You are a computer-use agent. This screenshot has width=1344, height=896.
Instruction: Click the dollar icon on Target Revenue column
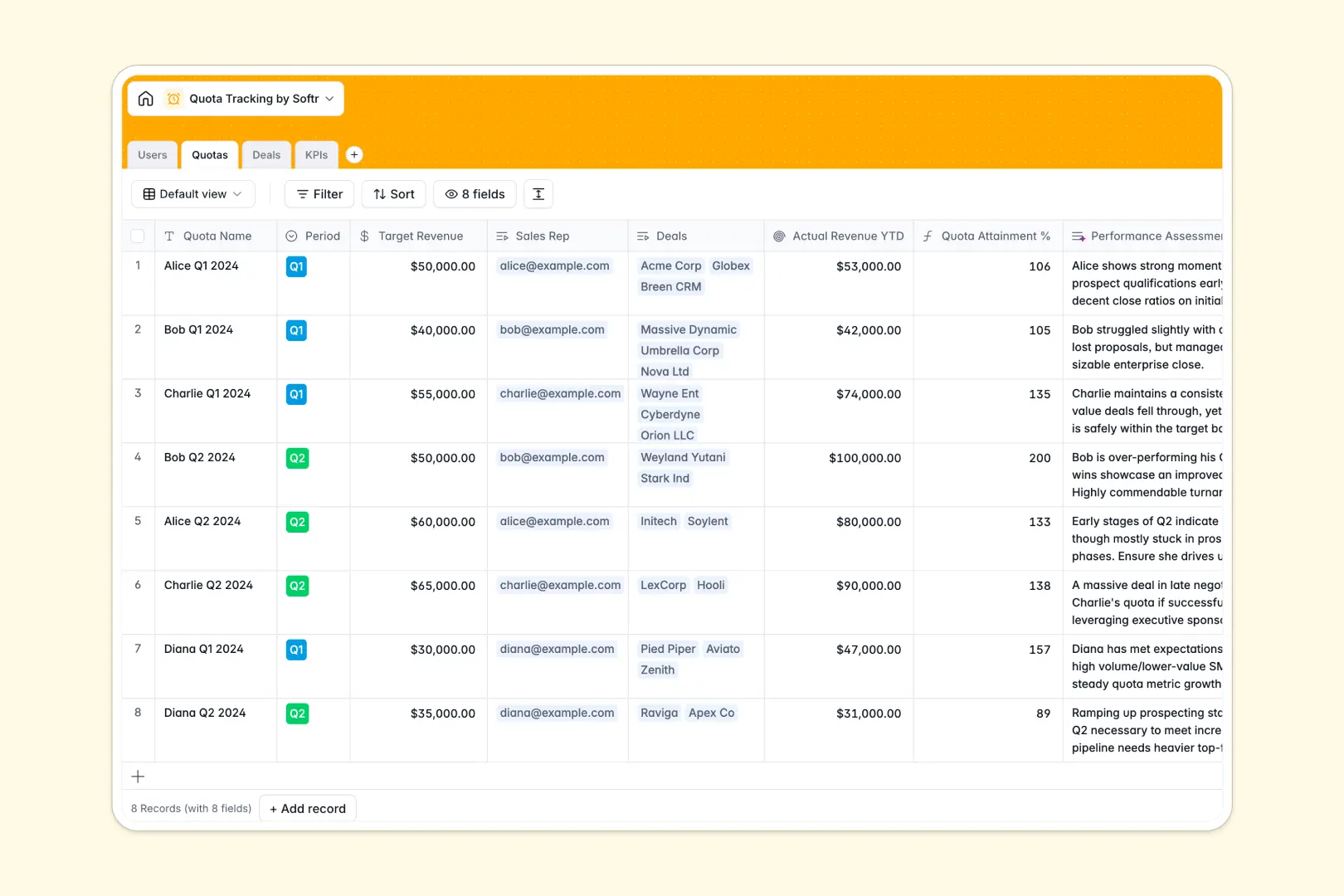tap(364, 236)
